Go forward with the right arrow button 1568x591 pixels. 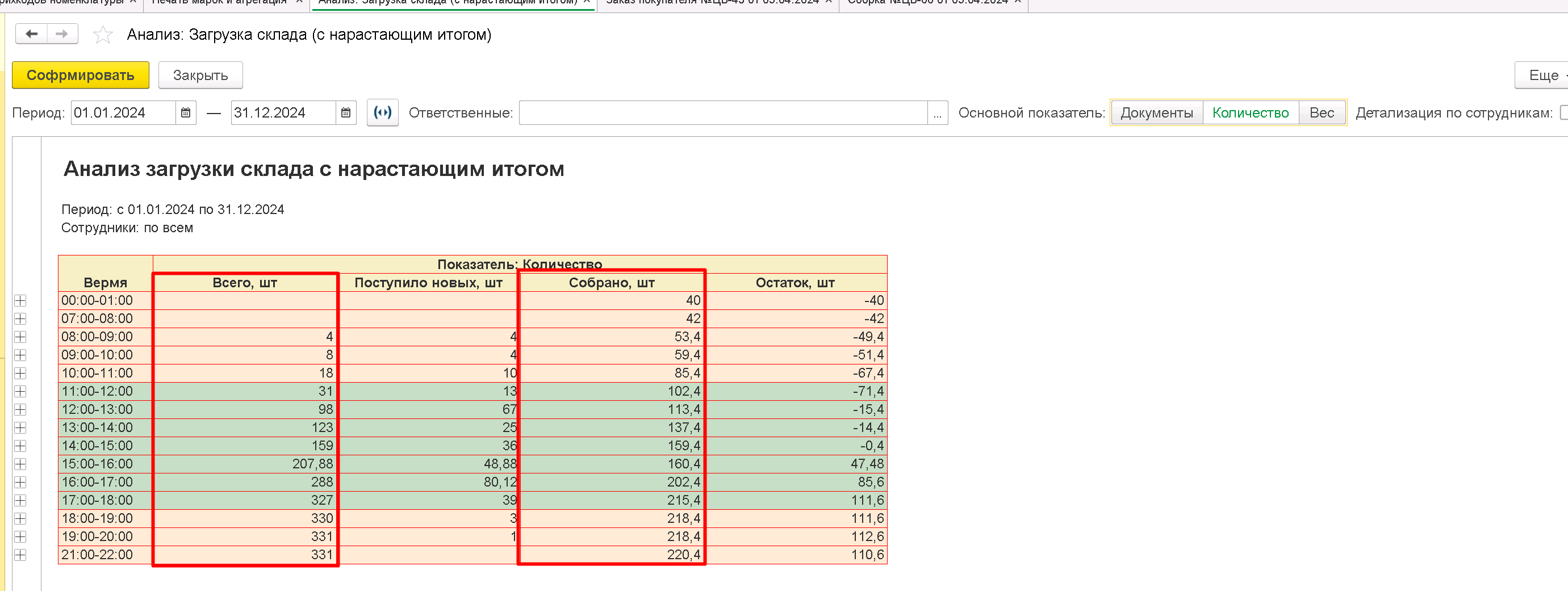pyautogui.click(x=62, y=34)
